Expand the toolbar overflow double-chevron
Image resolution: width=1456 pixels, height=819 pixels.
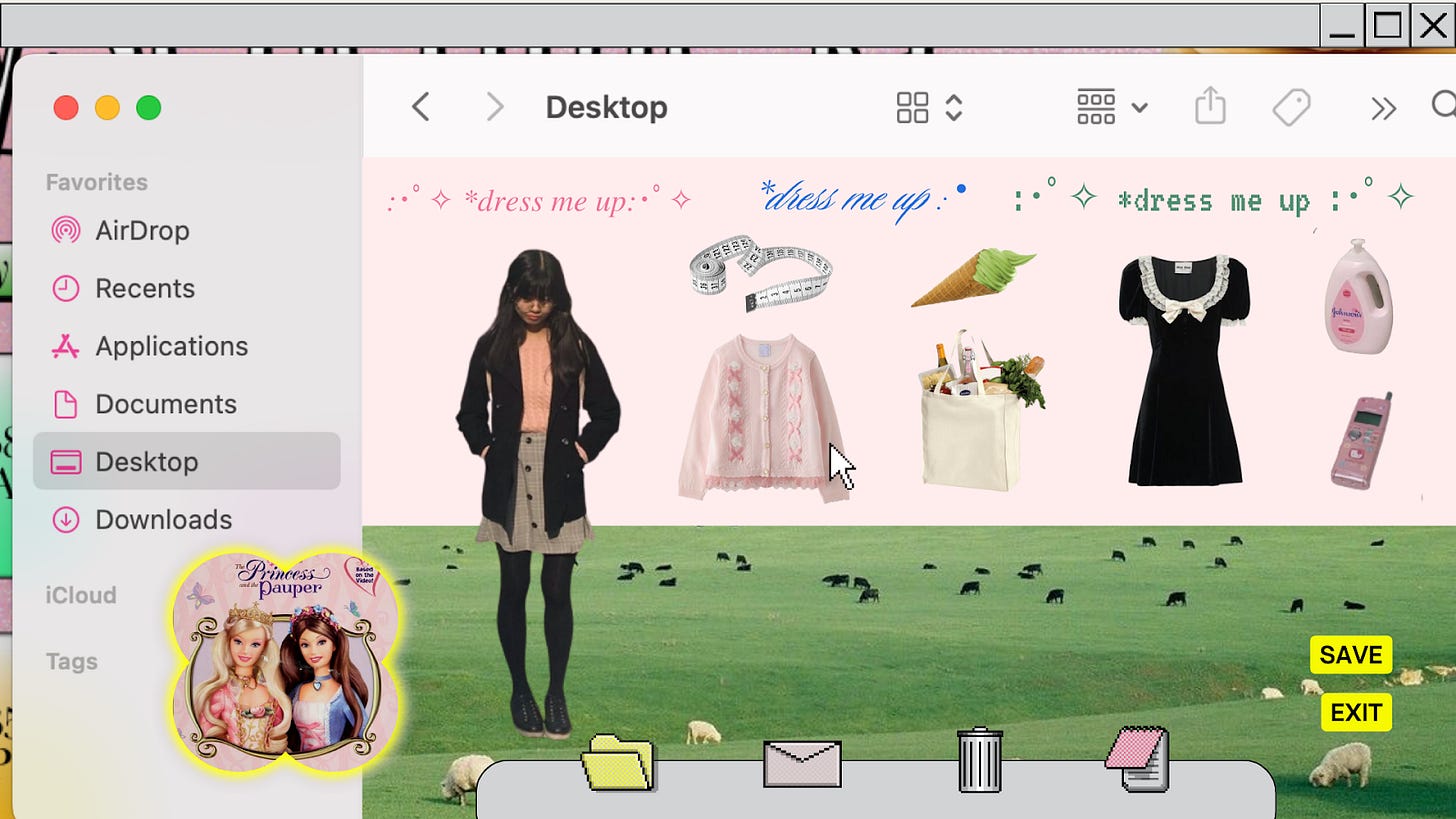pyautogui.click(x=1383, y=108)
